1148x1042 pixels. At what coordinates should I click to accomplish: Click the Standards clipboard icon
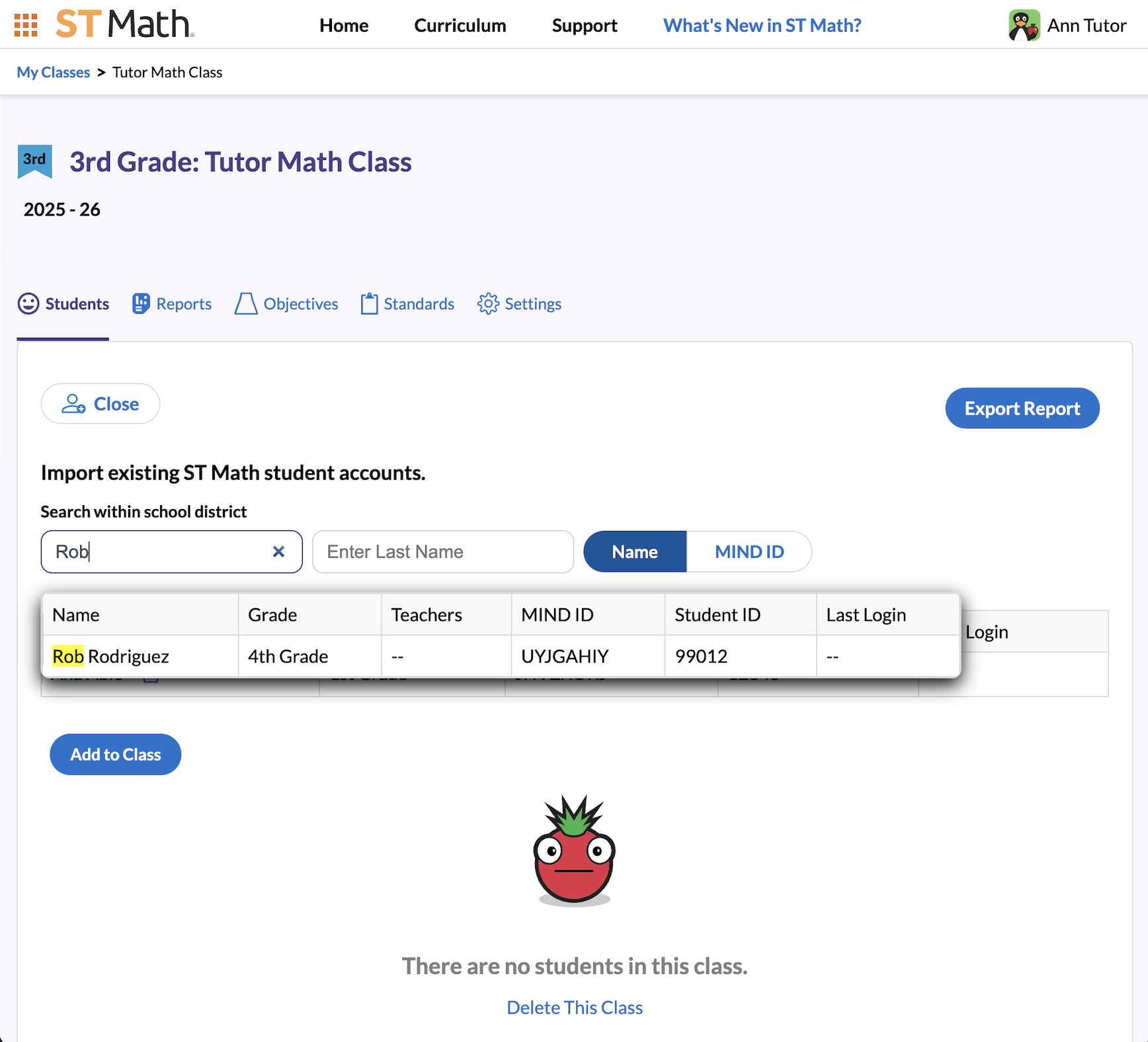[x=369, y=303]
